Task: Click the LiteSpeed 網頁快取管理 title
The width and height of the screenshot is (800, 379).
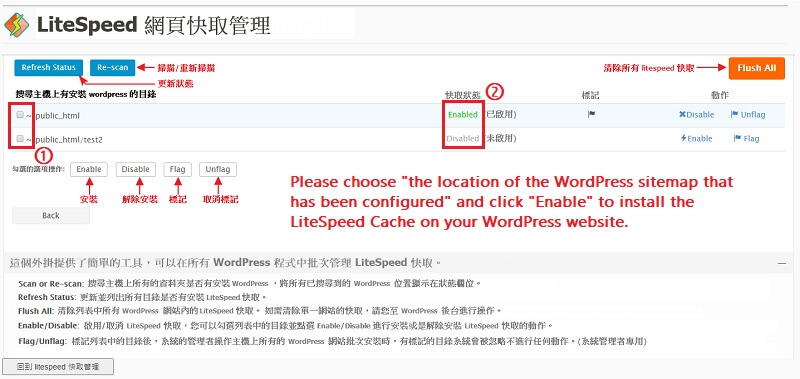Action: pos(153,25)
